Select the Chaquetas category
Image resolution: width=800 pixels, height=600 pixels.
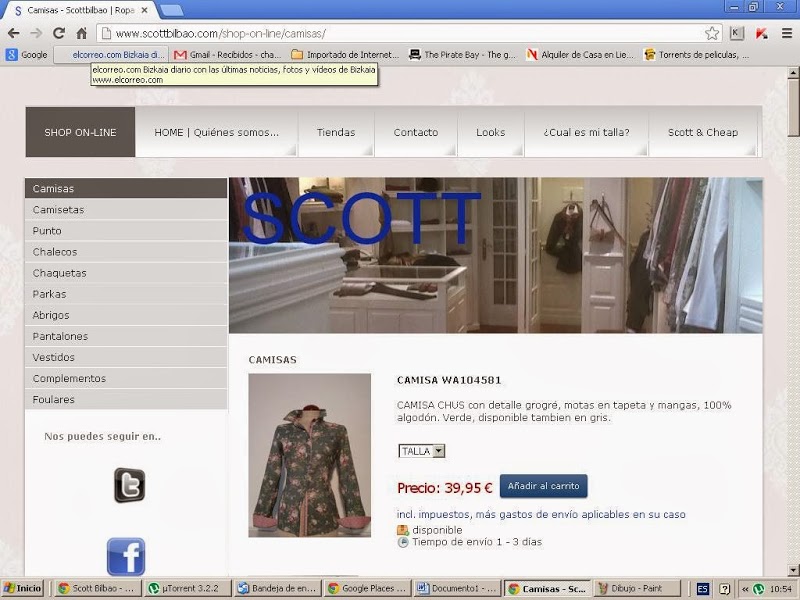tap(126, 273)
